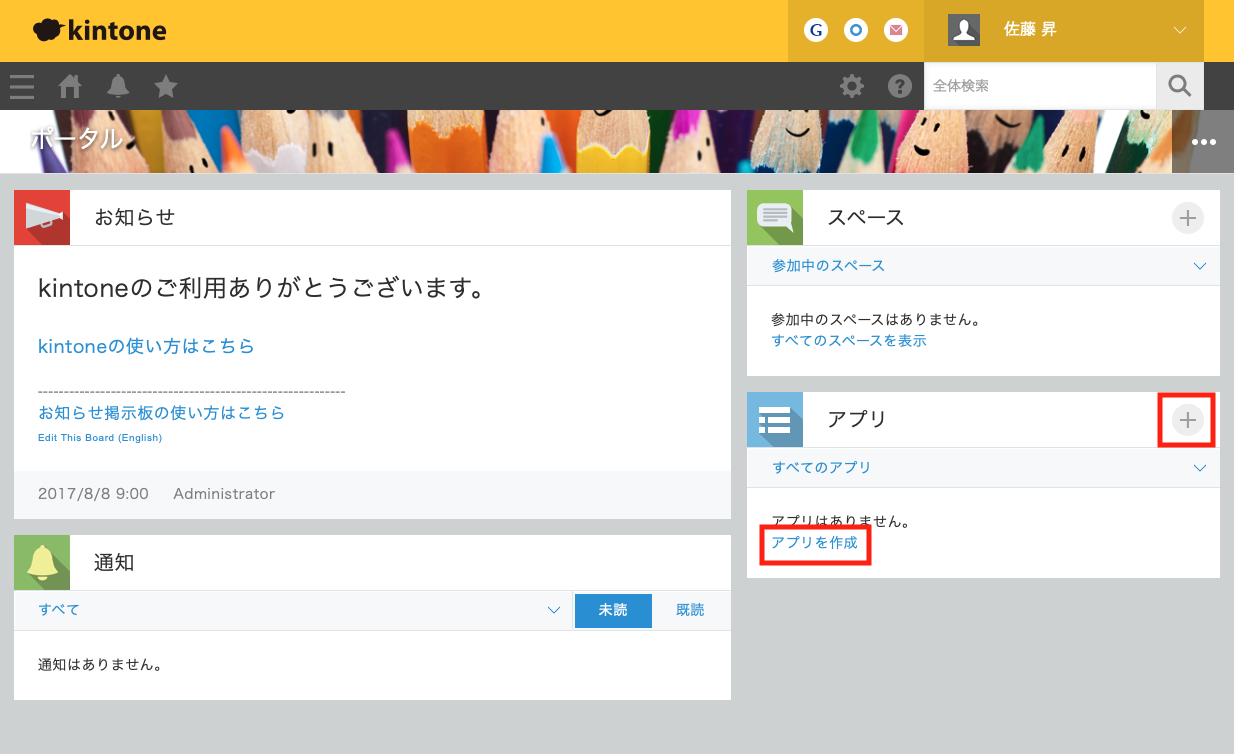Go to the home portal icon
The height and width of the screenshot is (754, 1234).
[x=70, y=87]
